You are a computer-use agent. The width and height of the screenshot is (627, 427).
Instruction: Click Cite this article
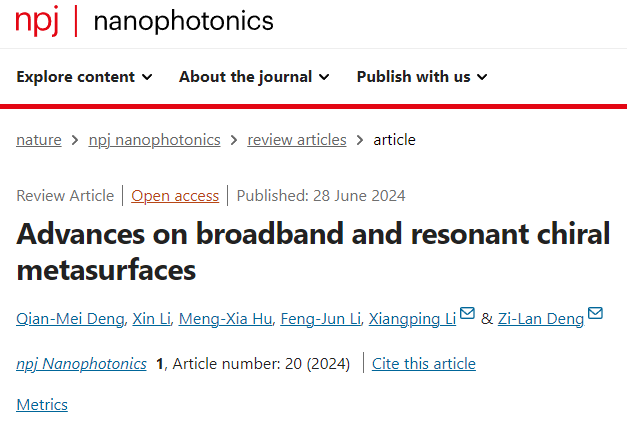424,363
